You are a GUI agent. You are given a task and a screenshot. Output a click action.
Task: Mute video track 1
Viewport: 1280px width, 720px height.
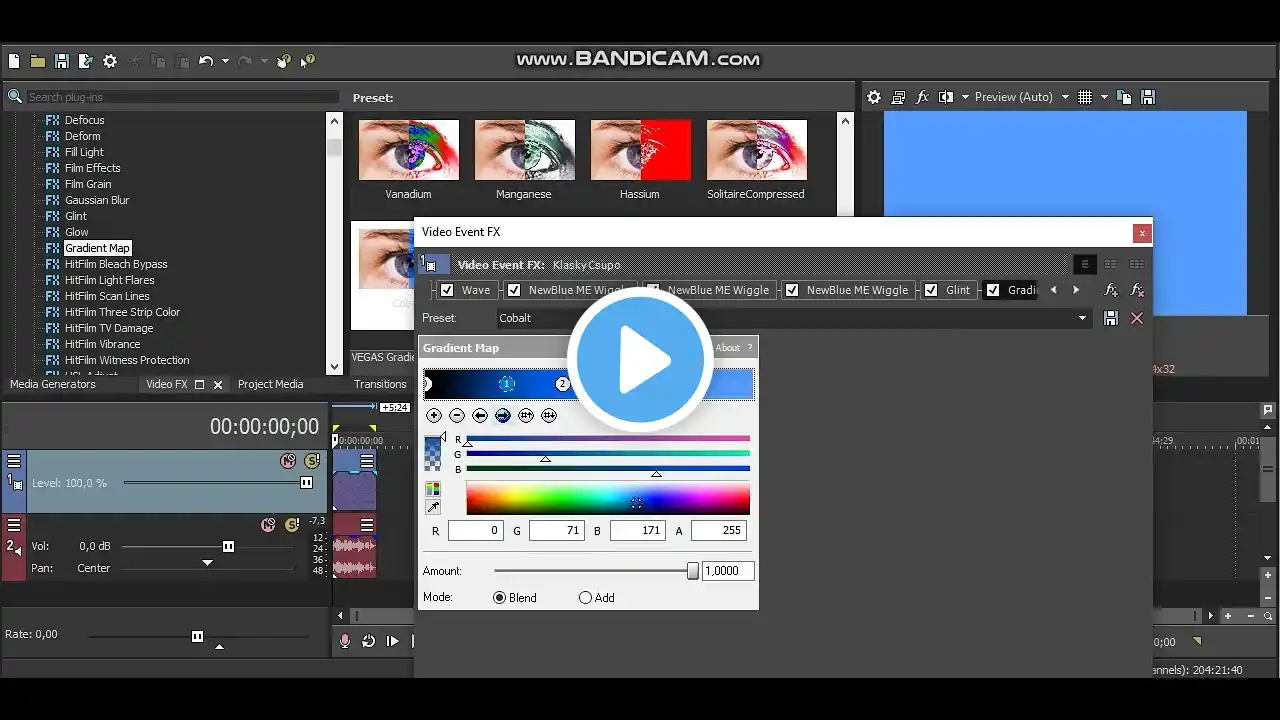click(288, 461)
